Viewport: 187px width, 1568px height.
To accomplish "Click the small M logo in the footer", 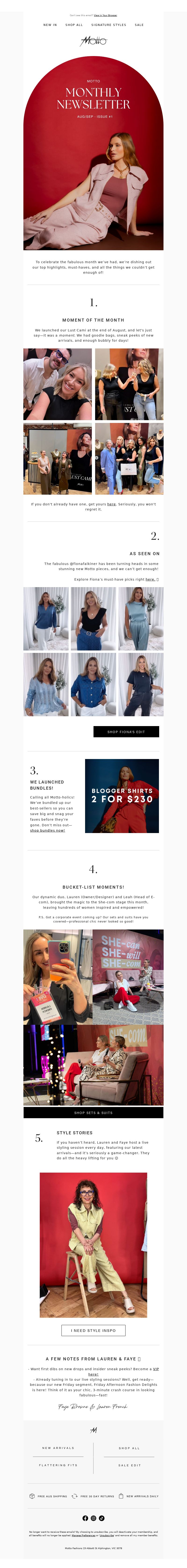I will 93,1430.
